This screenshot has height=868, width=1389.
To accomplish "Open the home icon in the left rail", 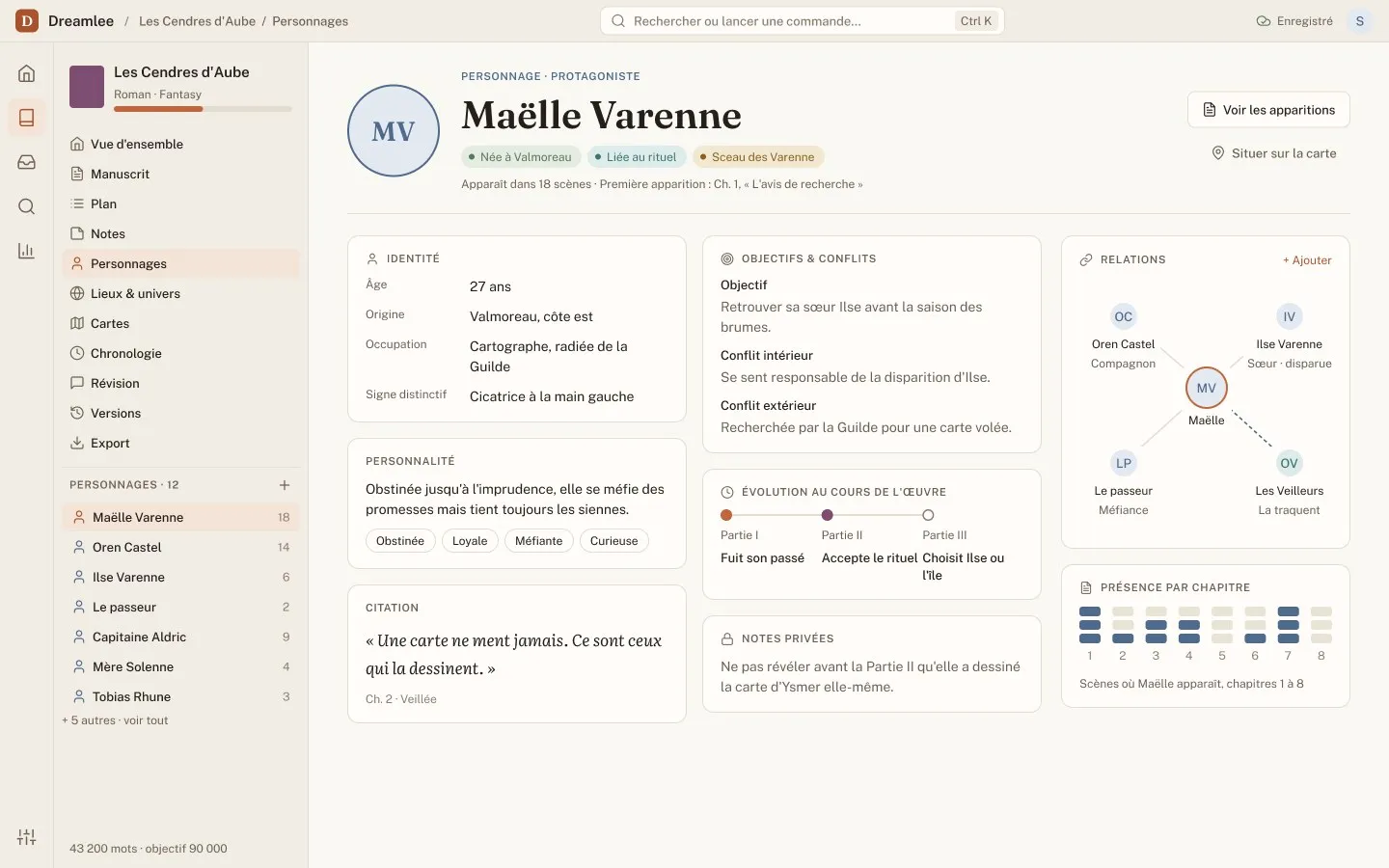I will (x=27, y=73).
